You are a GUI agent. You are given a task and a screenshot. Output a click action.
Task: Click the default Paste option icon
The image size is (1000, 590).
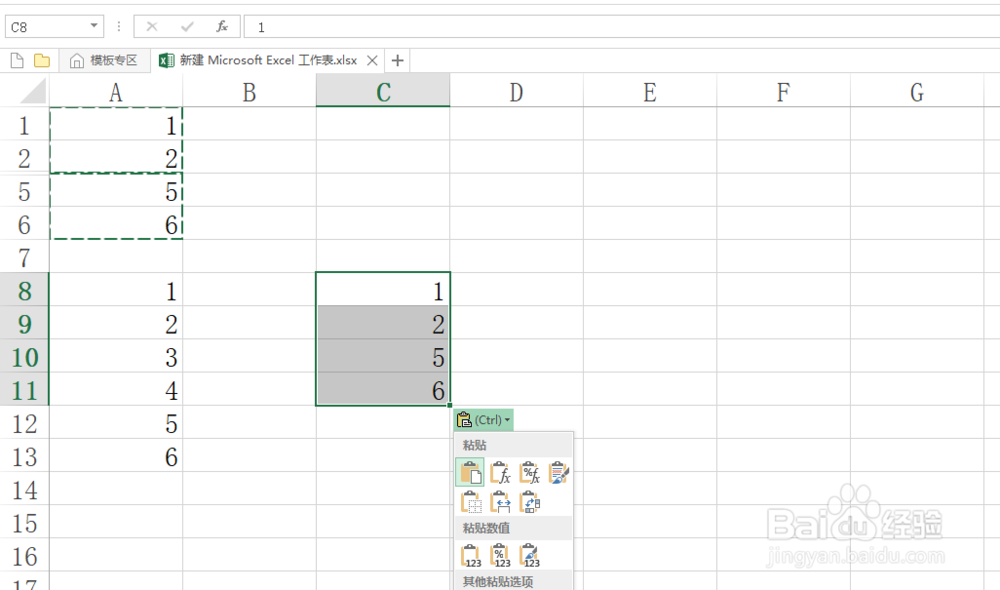[x=471, y=473]
